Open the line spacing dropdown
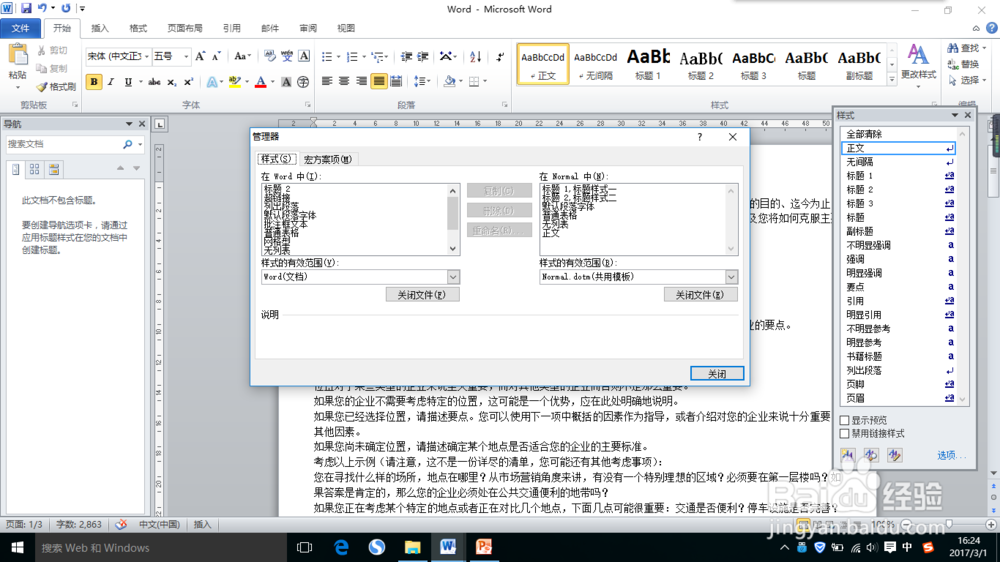Viewport: 1000px width, 562px height. pos(422,82)
